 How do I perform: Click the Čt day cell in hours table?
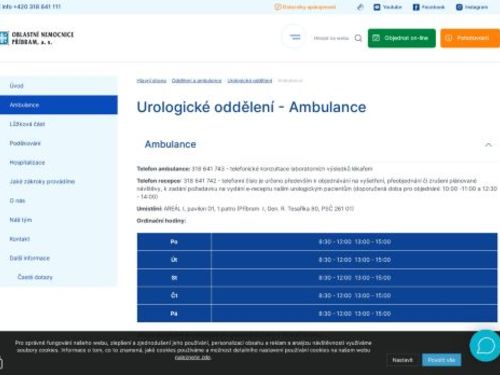[x=174, y=295]
